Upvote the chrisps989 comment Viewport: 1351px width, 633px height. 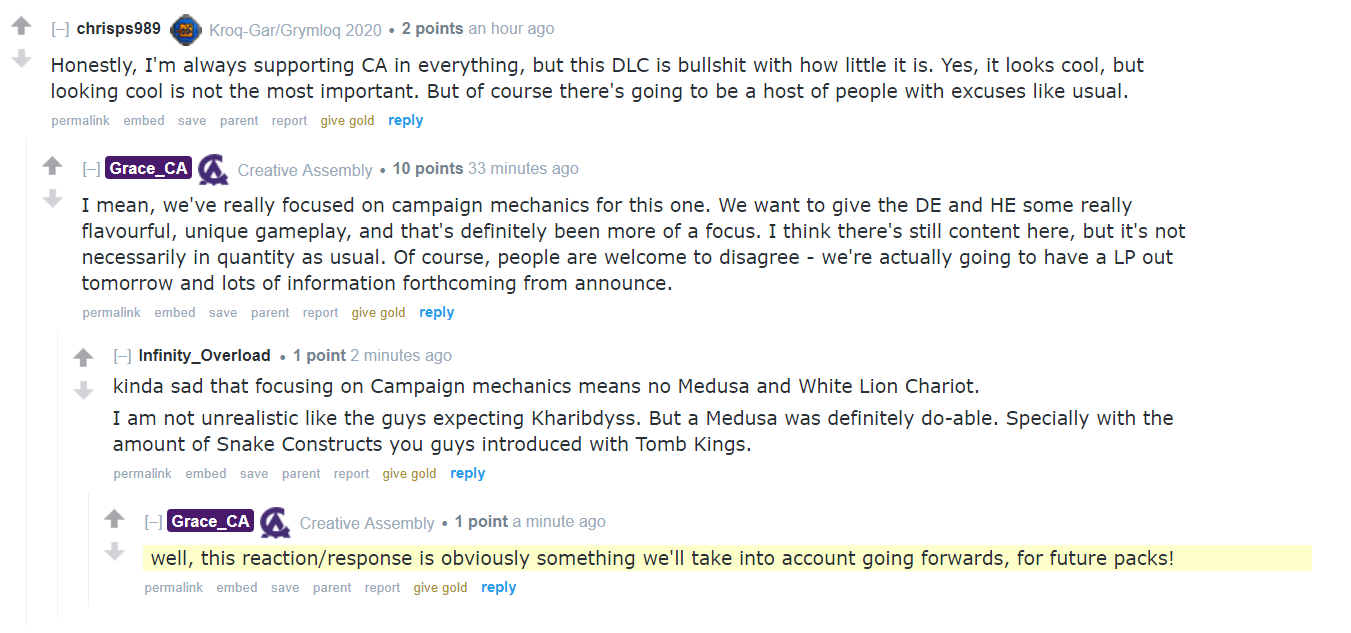point(21,27)
